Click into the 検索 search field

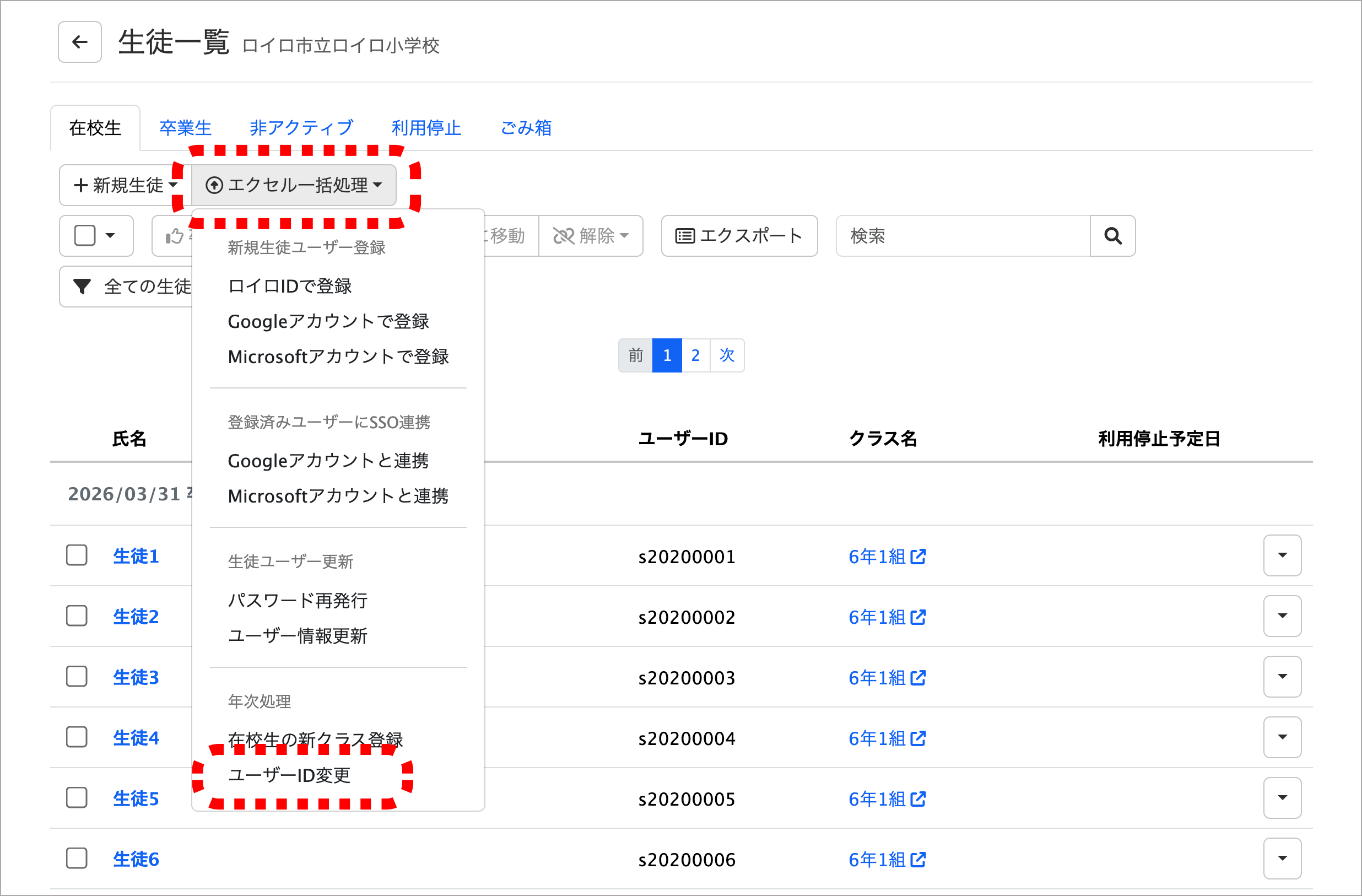[x=962, y=236]
